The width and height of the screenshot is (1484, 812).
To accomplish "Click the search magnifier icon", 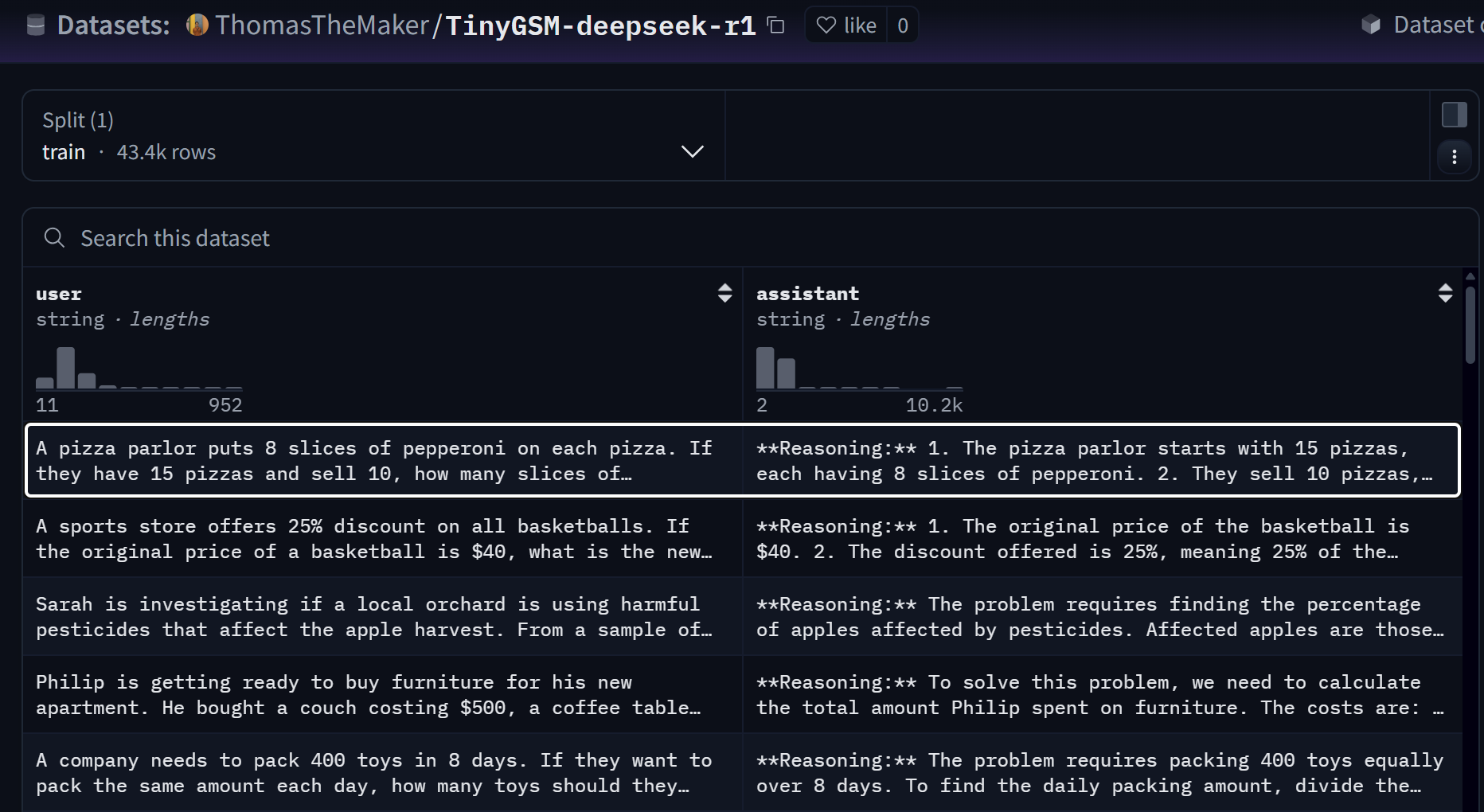I will 53,237.
